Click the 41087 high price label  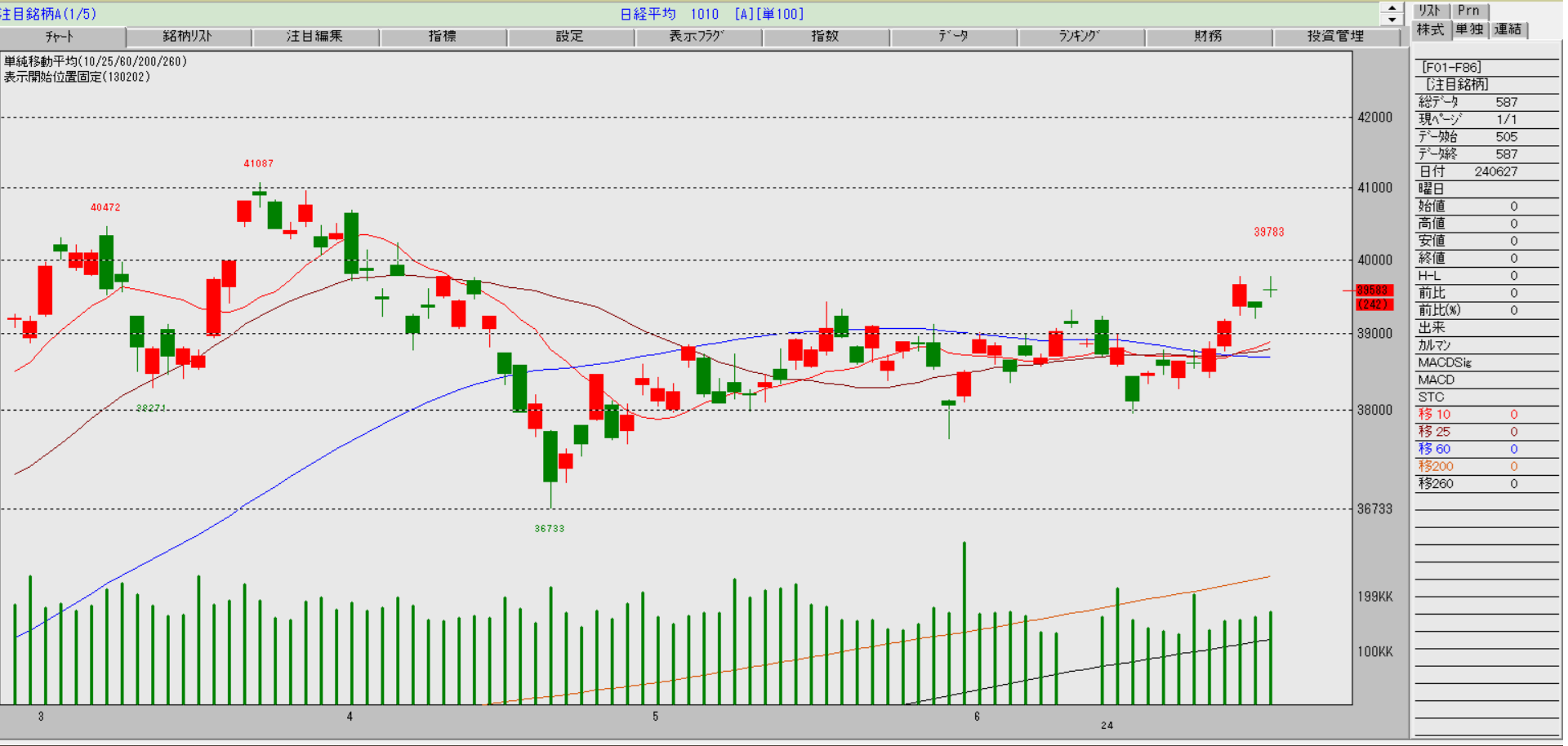click(258, 163)
